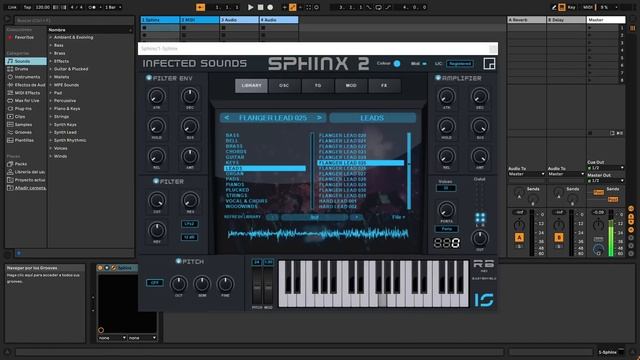
Task: Expand the Winds folder
Action: coord(51,156)
